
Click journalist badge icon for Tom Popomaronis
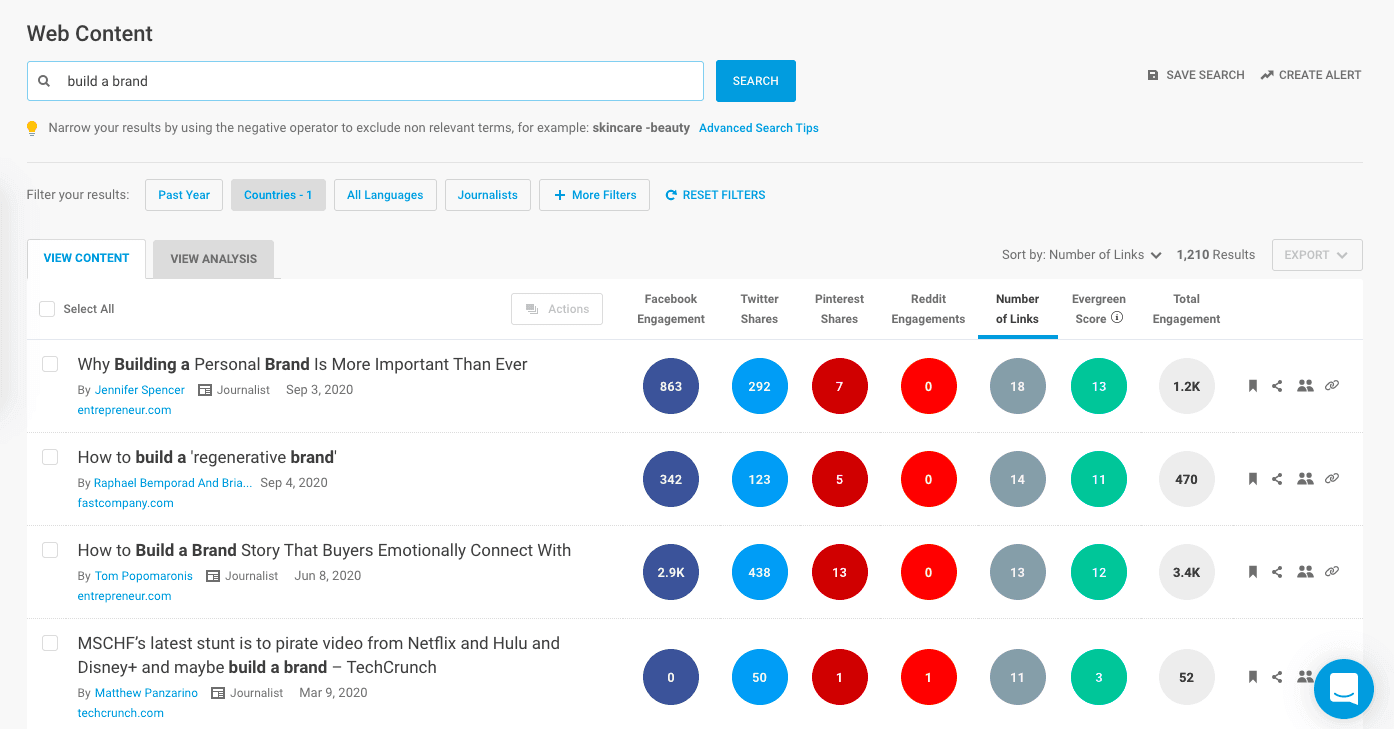(x=213, y=576)
